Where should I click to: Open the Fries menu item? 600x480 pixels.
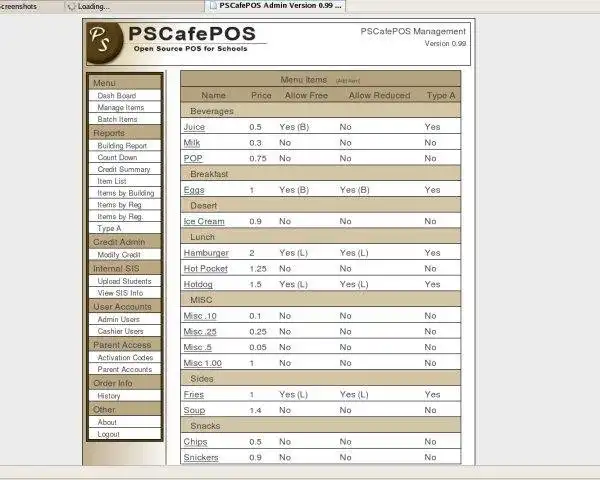tap(194, 395)
